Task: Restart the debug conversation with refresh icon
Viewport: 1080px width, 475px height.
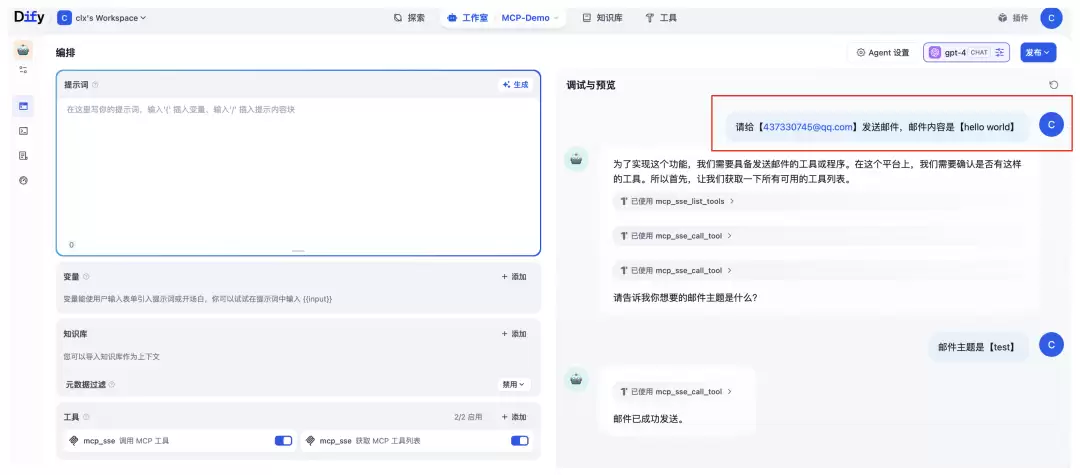Action: (1053, 85)
